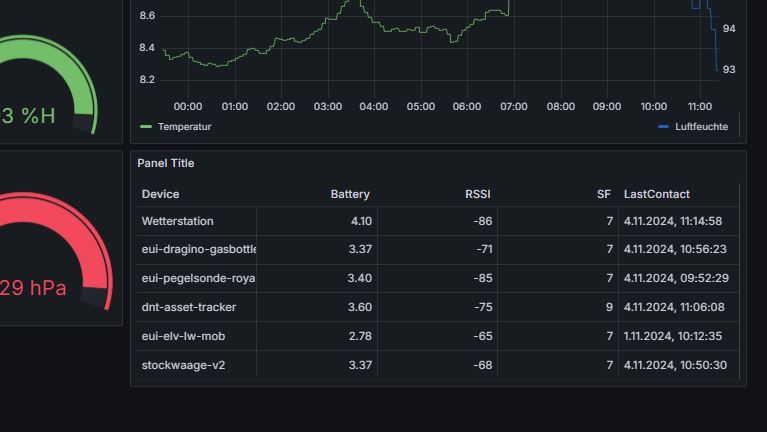Image resolution: width=767 pixels, height=432 pixels.
Task: Sort the table by RSSI column header
Action: tap(478, 194)
